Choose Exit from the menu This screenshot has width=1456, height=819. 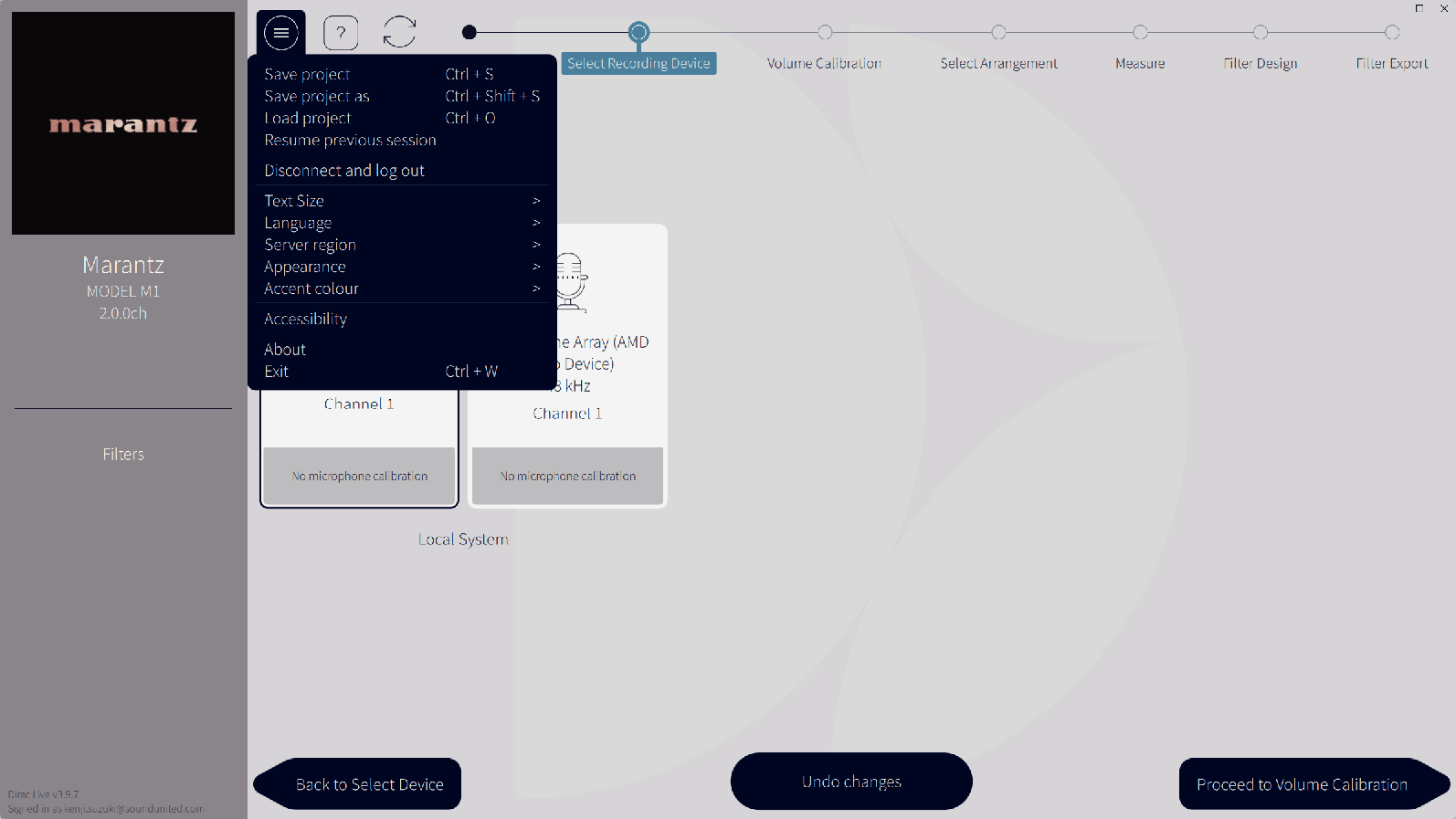click(403, 372)
